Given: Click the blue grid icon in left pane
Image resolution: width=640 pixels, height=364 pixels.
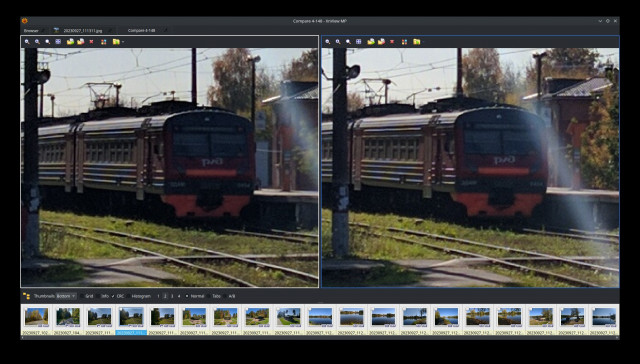Looking at the screenshot, I should point(58,42).
